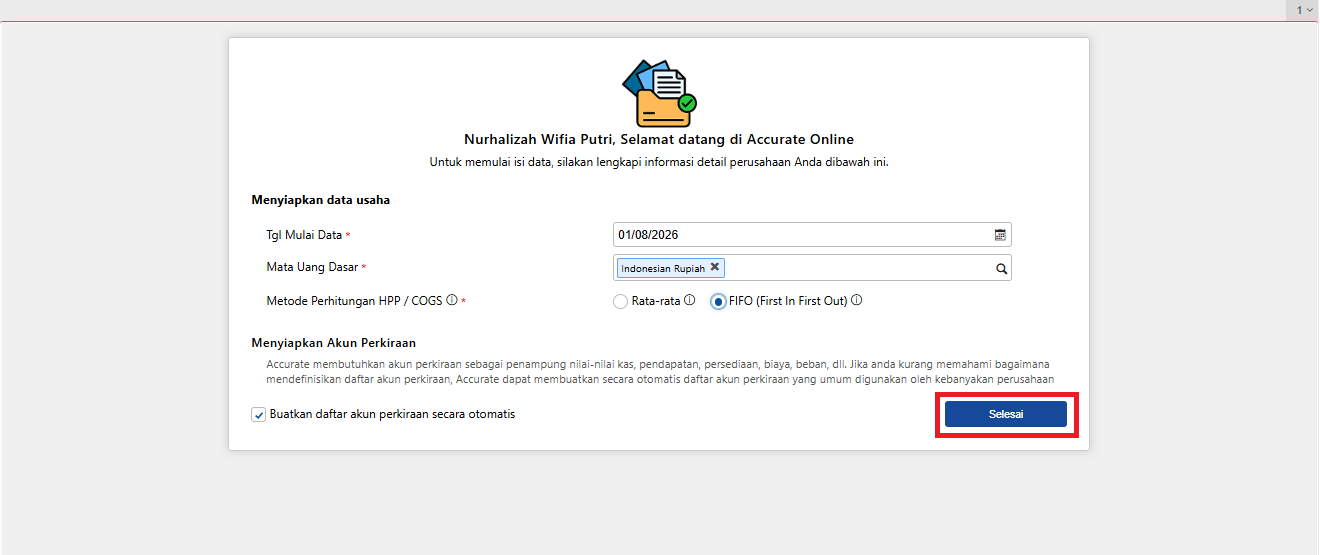Click the welcome text "Selamat datang di Accurate Online"
The height and width of the screenshot is (555, 1320).
[x=735, y=139]
